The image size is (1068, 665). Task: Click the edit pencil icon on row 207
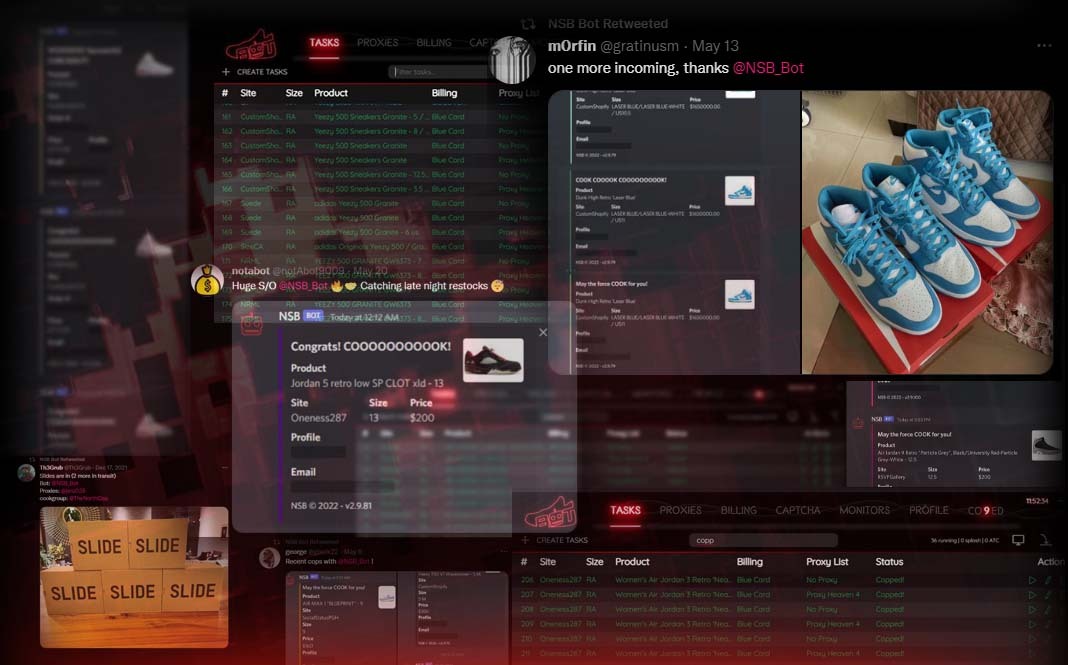click(1048, 594)
